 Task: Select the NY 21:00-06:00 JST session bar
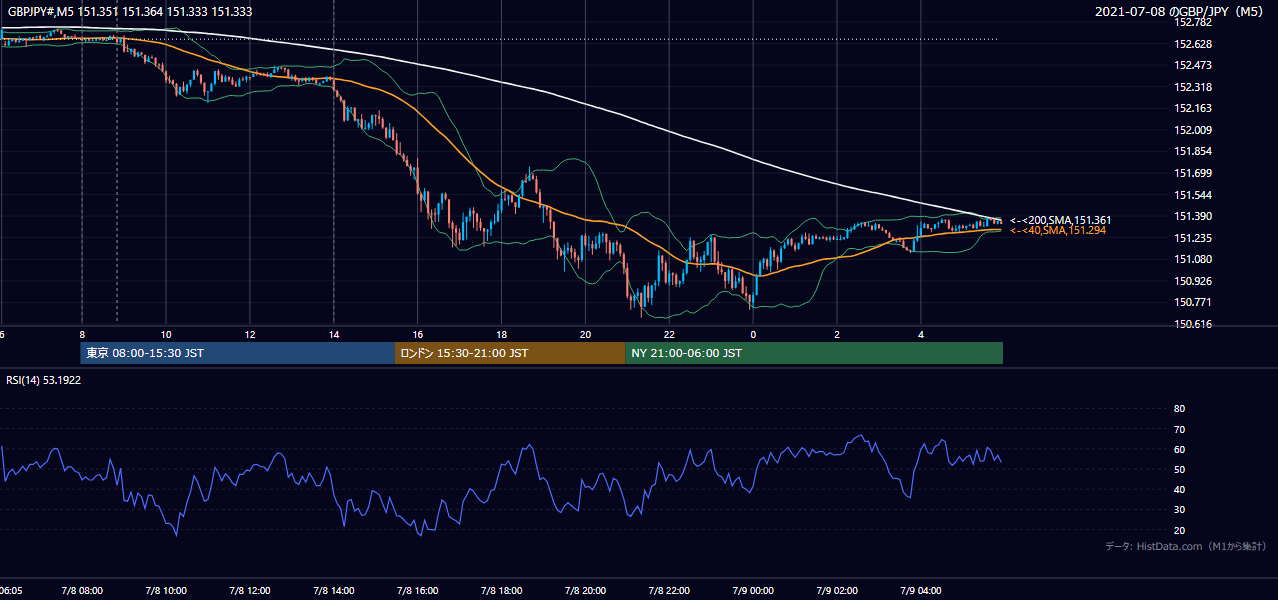point(814,353)
